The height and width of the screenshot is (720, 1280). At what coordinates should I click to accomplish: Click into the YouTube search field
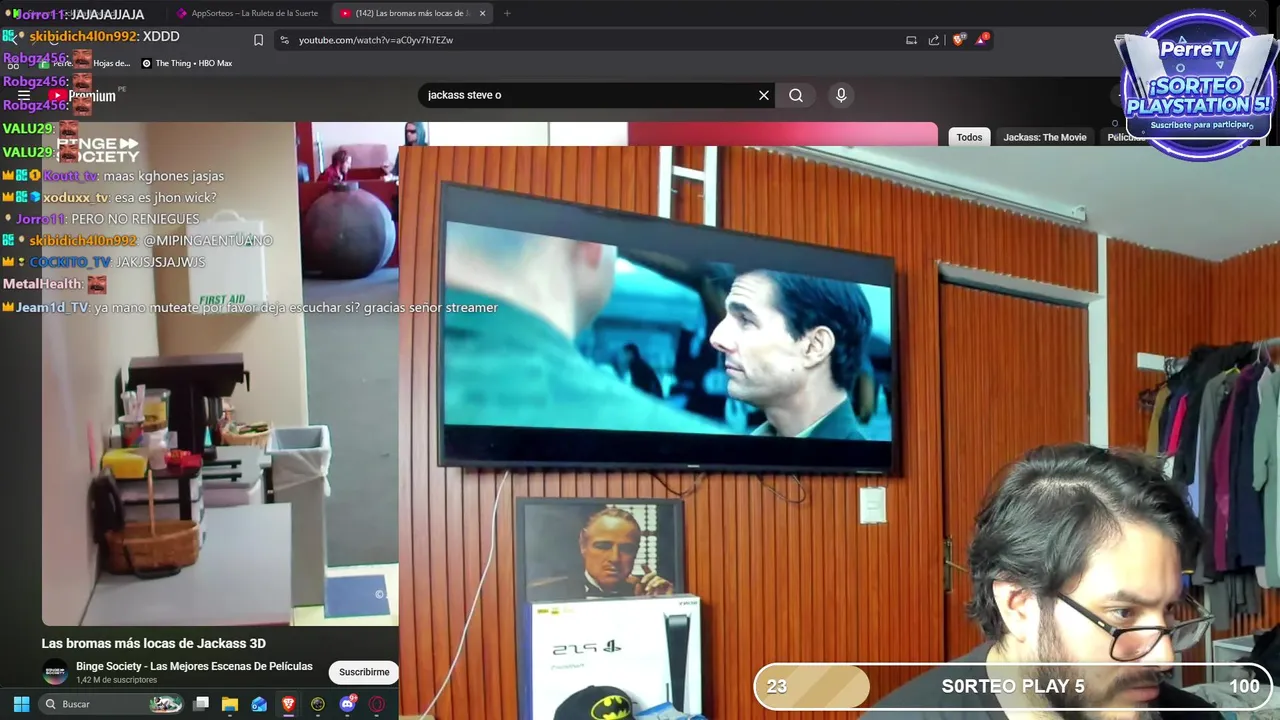coord(588,95)
